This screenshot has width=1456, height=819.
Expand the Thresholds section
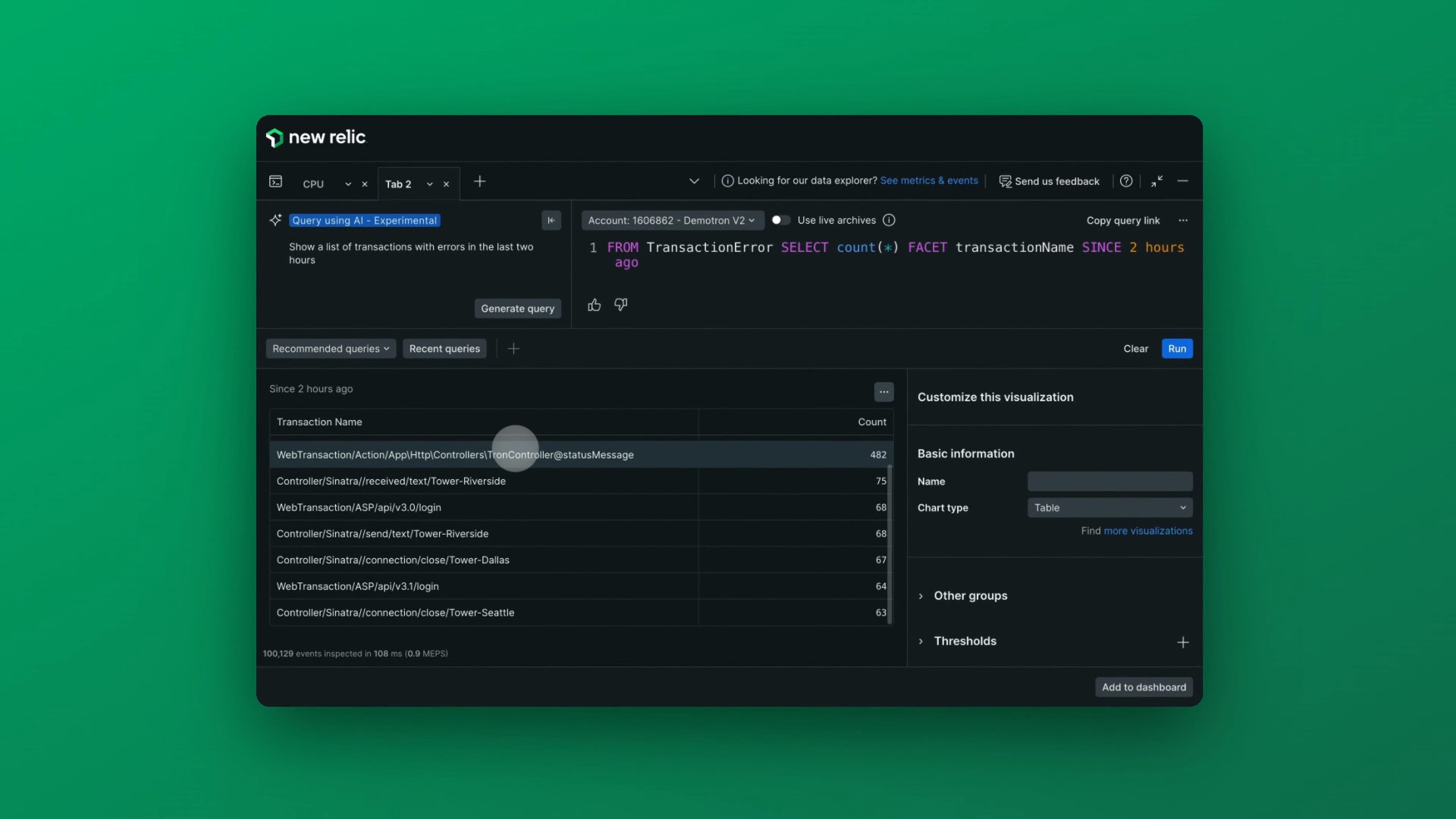(x=958, y=642)
